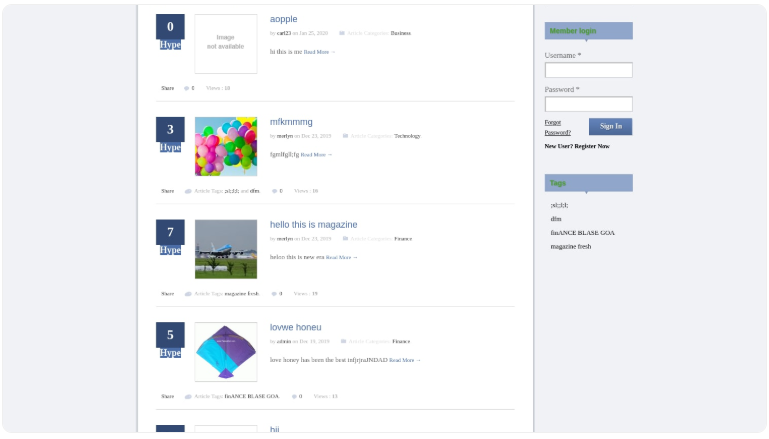
Task: Click the tag icon under mfkmmmg article
Action: click(x=188, y=191)
